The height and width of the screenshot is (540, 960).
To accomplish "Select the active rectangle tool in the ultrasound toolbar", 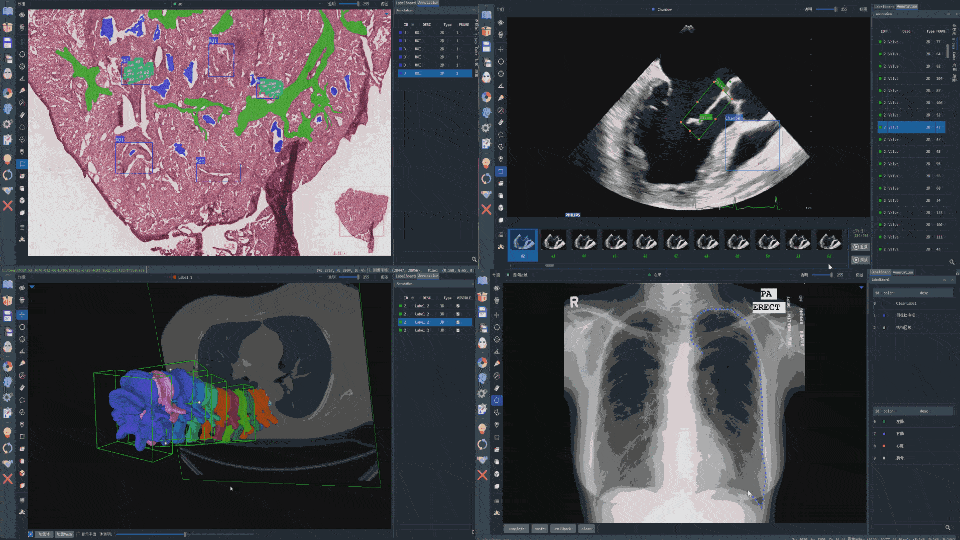I will pos(501,171).
